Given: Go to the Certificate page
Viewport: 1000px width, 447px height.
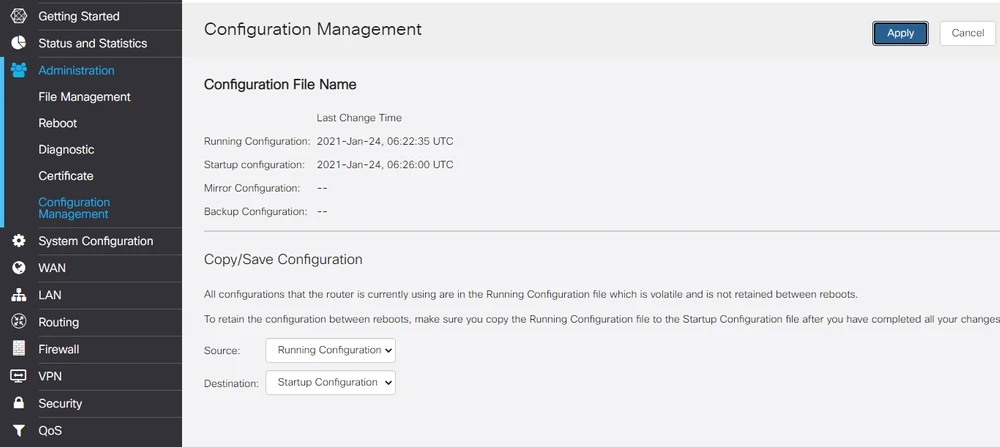Looking at the screenshot, I should coord(65,176).
